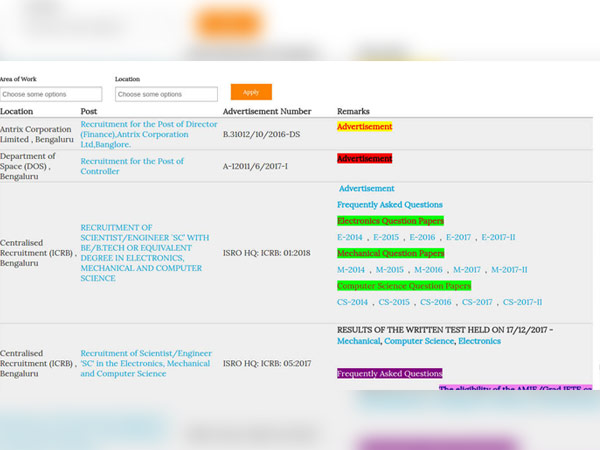Open the M-2016 question paper
The image size is (600, 450).
[x=429, y=270]
